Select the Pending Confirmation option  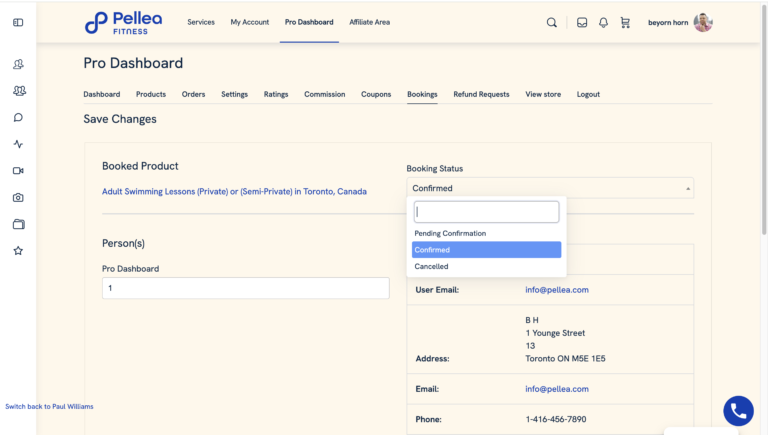[x=486, y=233]
